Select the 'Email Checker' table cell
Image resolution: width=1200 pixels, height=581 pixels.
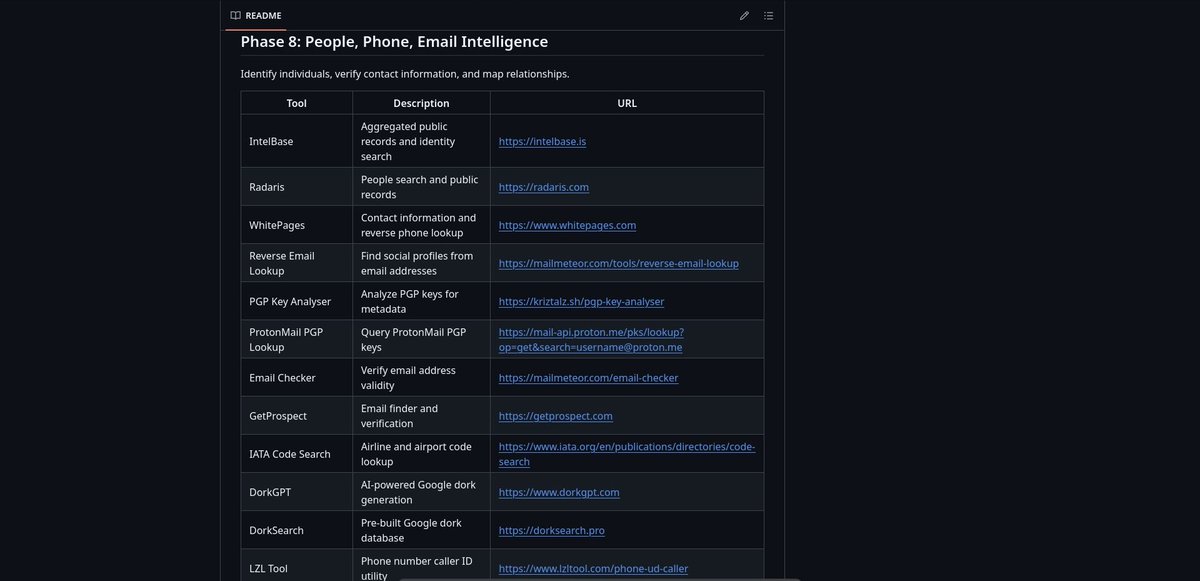click(297, 378)
